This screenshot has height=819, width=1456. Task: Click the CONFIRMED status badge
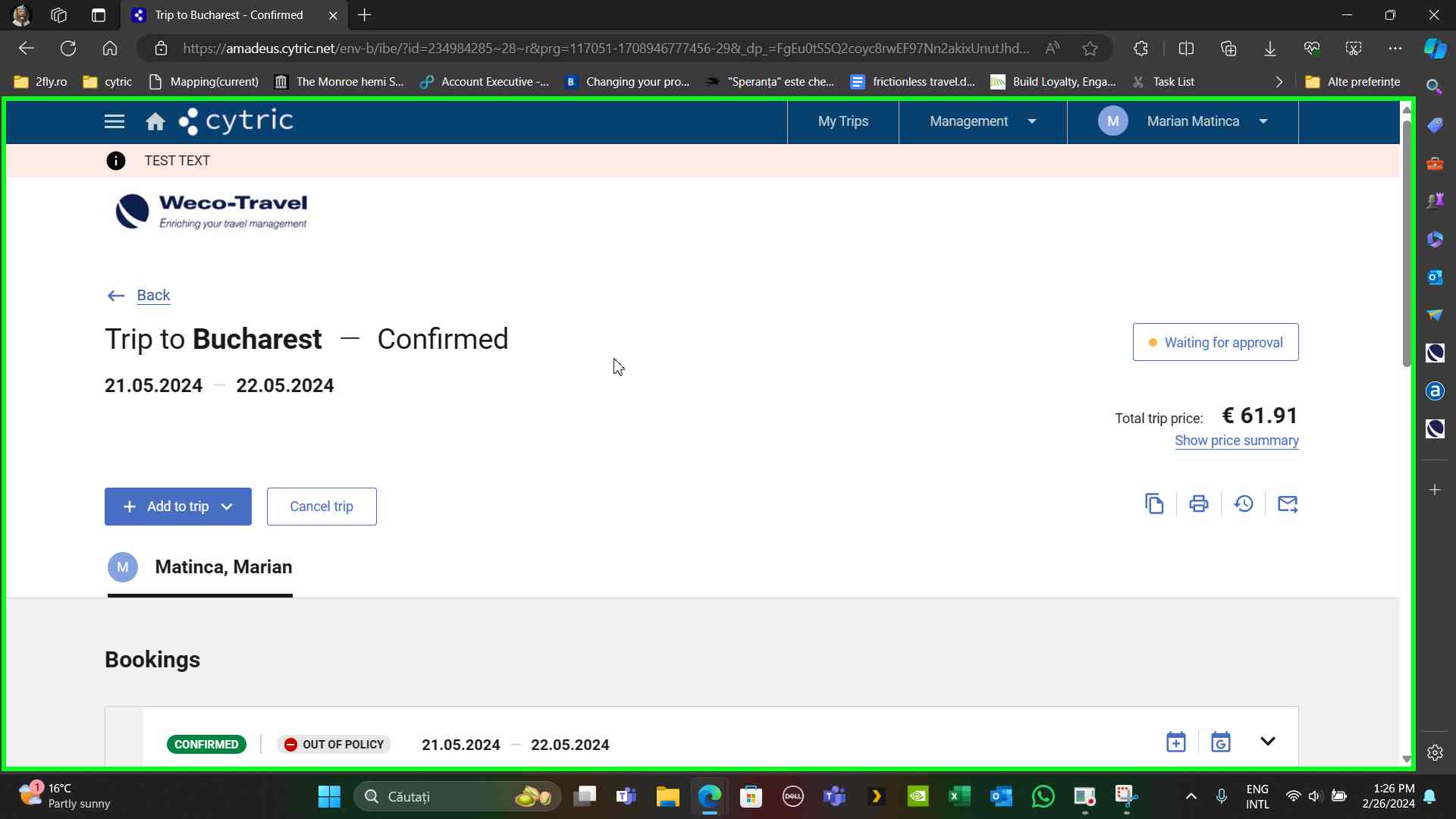click(x=206, y=745)
